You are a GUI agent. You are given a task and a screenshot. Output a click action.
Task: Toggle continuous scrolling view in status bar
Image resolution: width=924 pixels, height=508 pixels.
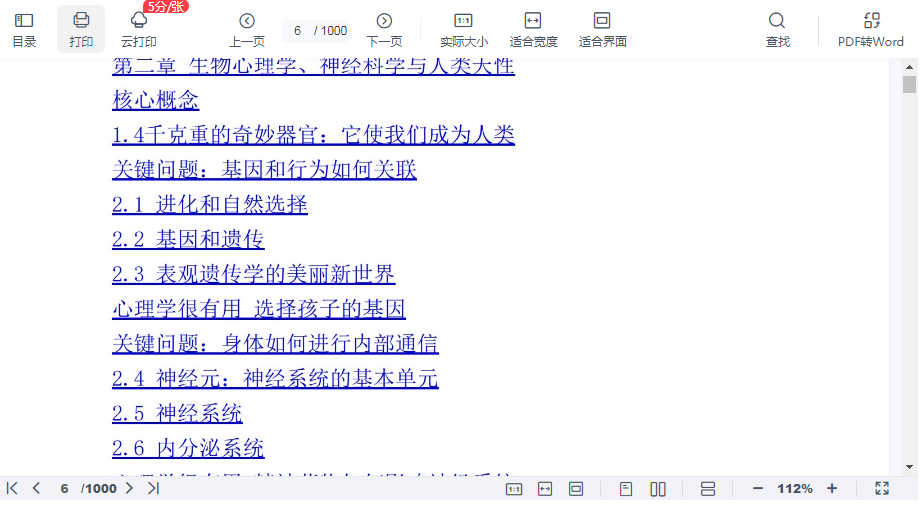(708, 489)
